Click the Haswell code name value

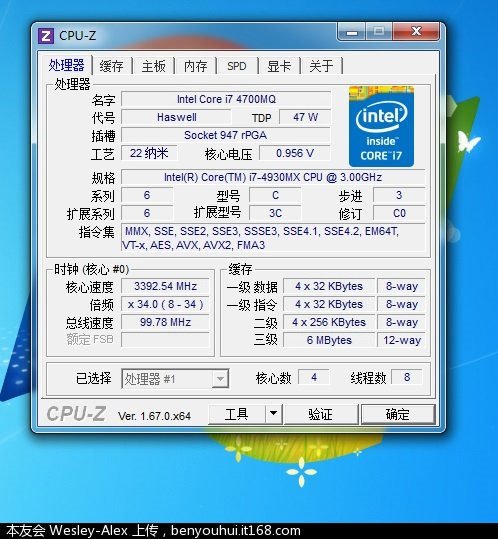[x=176, y=117]
